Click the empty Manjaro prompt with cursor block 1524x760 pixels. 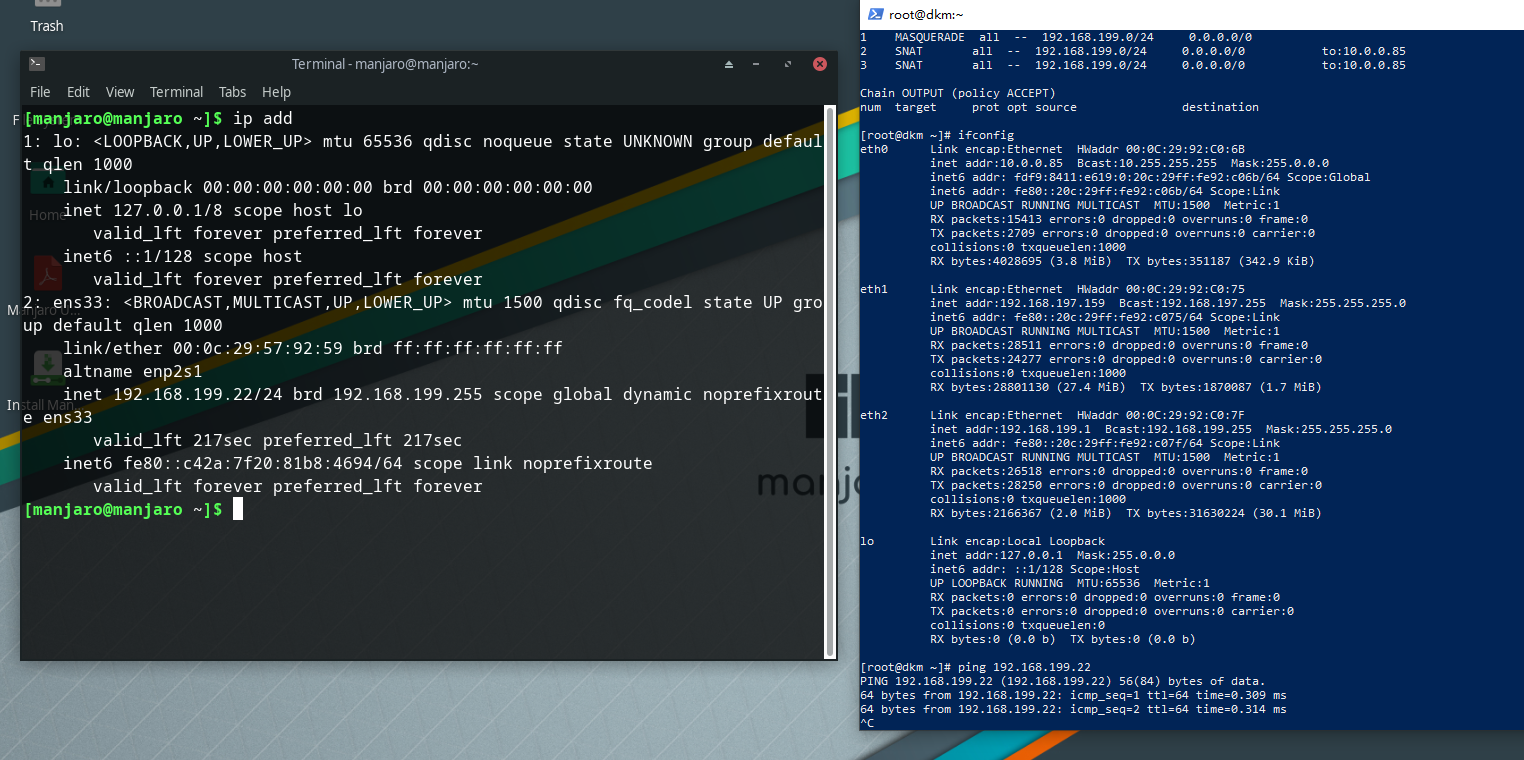(133, 509)
